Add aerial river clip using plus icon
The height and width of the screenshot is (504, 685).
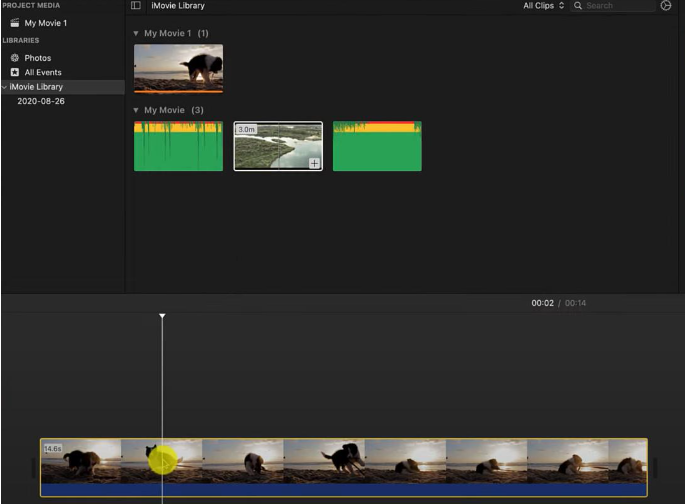click(314, 163)
